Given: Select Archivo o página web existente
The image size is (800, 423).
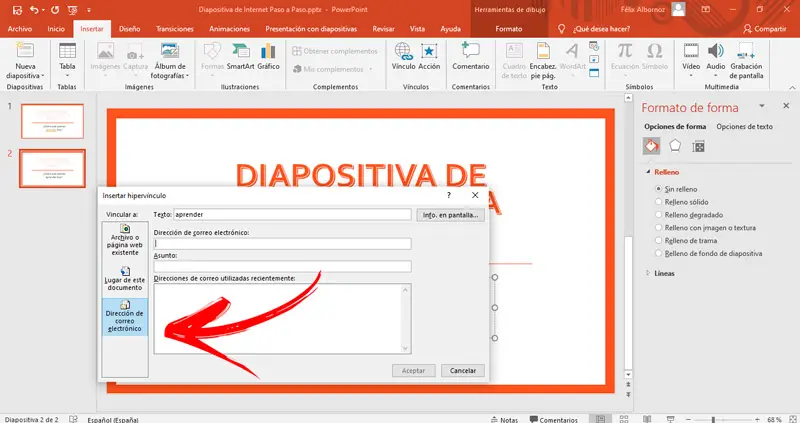Looking at the screenshot, I should coord(125,240).
